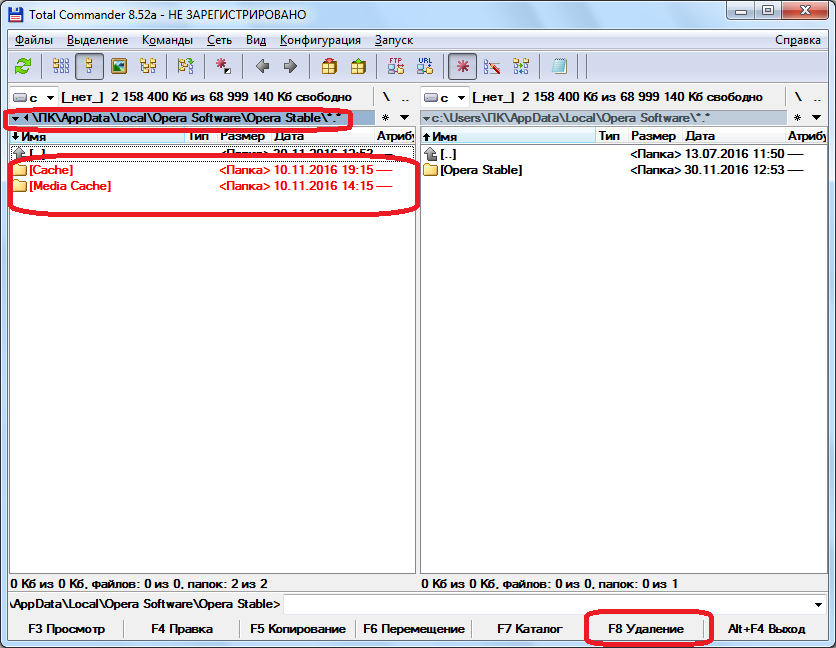
Task: Sort right panel by Дата column header
Action: (x=700, y=136)
